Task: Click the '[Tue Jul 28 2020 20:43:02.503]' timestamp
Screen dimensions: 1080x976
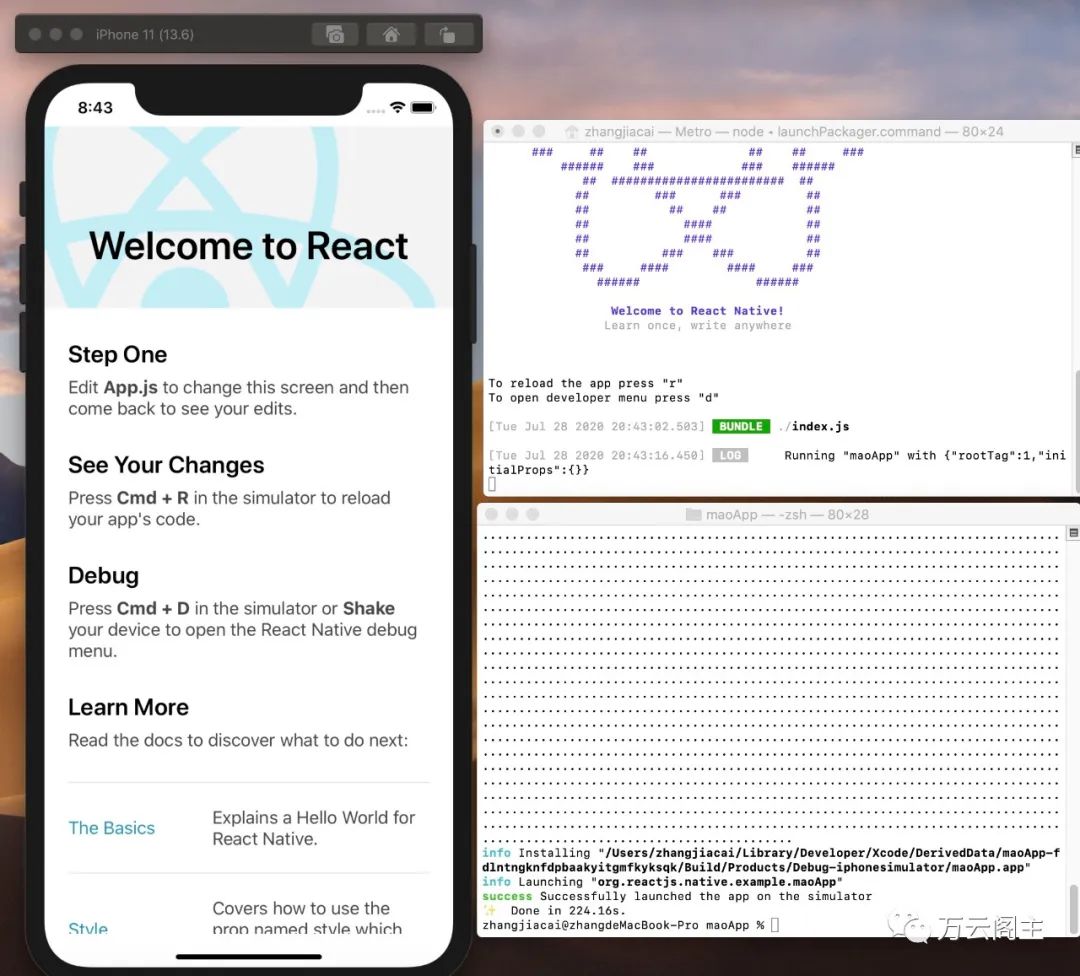Action: click(596, 426)
